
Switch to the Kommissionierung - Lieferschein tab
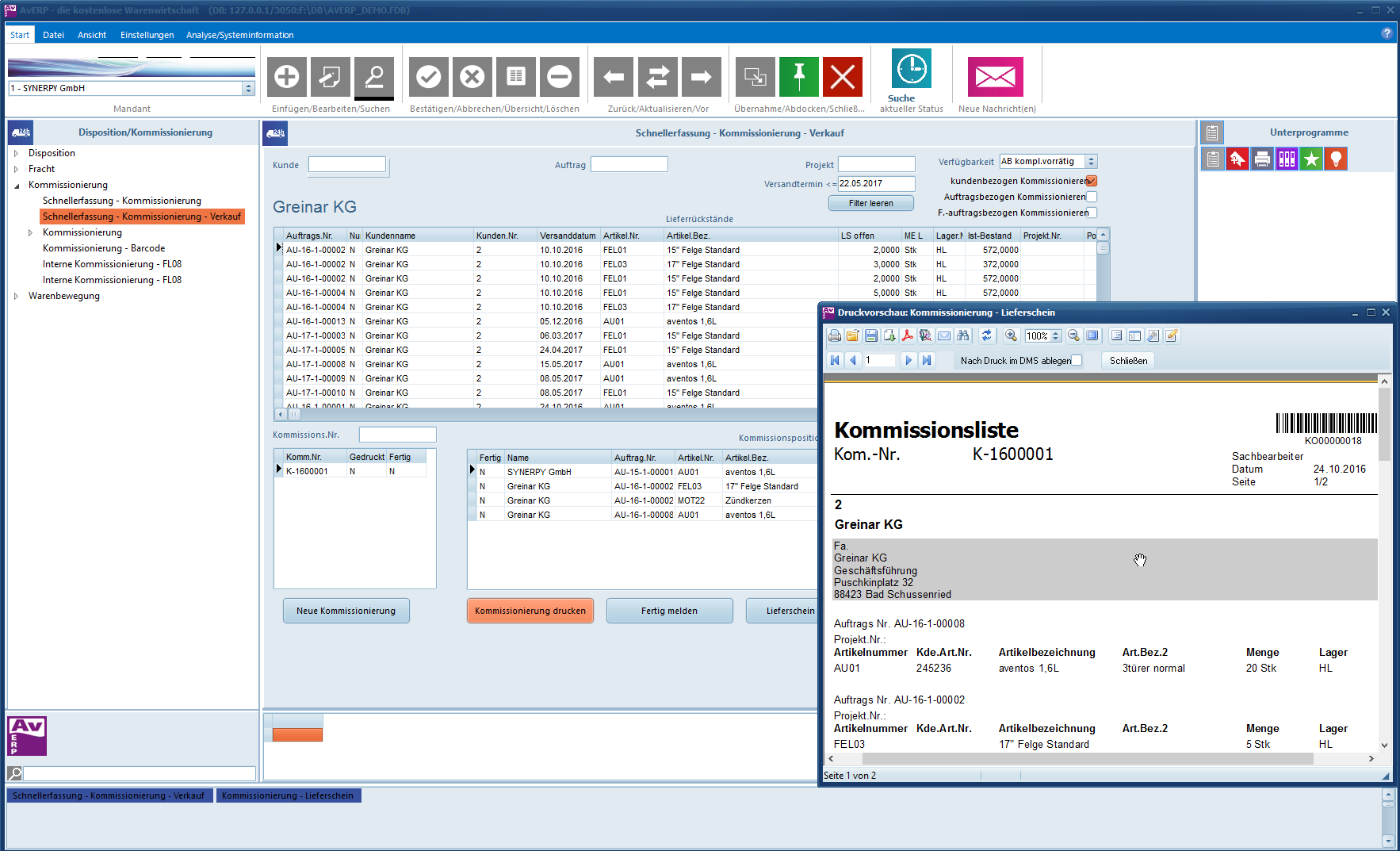[x=288, y=795]
